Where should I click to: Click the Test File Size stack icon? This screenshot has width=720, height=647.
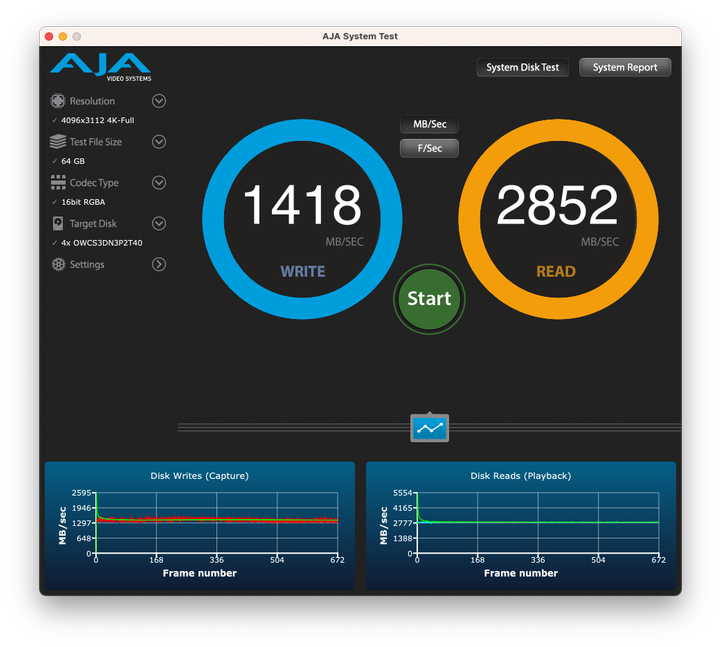(58, 142)
